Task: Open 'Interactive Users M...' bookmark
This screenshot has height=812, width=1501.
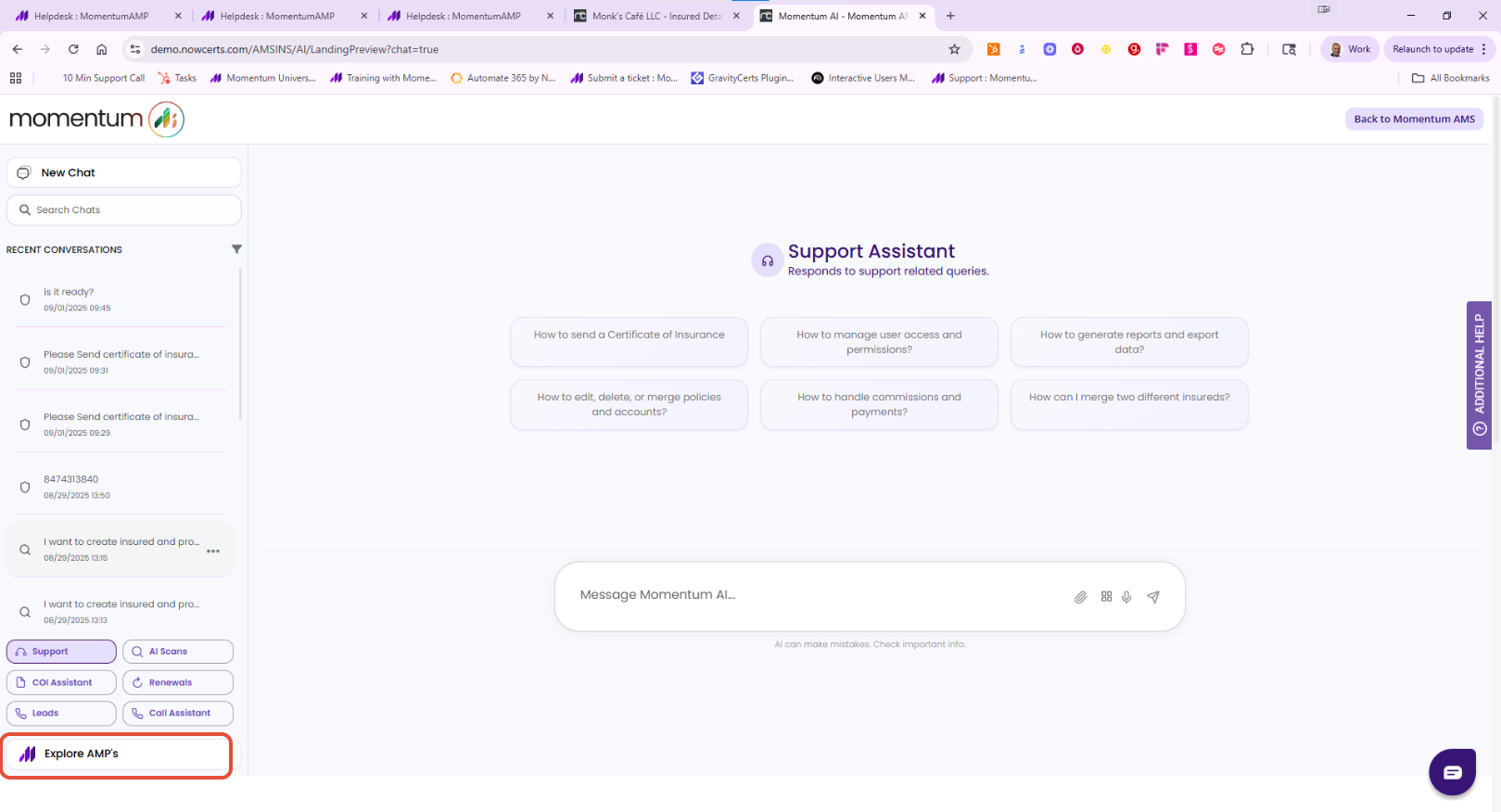Action: pyautogui.click(x=863, y=78)
